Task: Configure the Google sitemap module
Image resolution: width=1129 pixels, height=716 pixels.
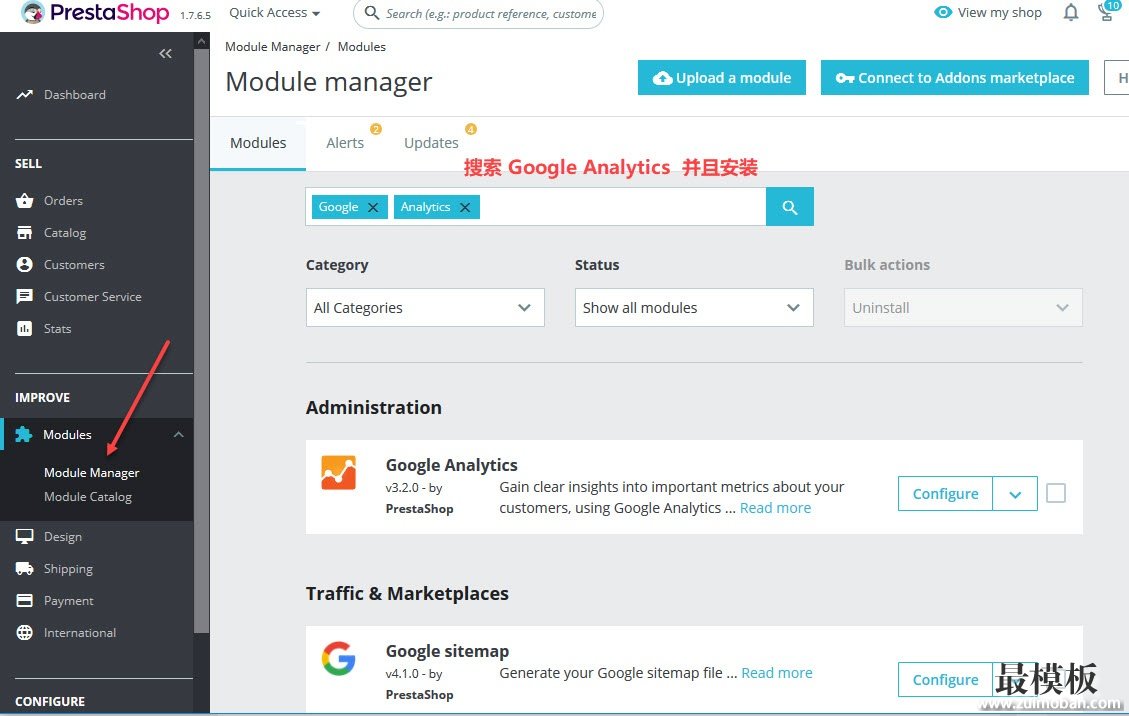Action: [x=945, y=680]
